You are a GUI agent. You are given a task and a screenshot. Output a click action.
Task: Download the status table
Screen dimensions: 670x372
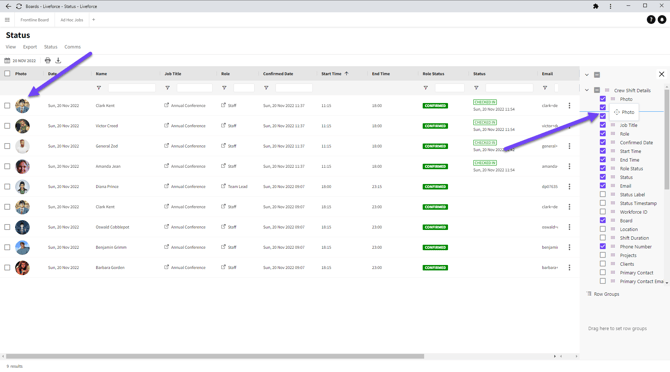[x=58, y=61]
